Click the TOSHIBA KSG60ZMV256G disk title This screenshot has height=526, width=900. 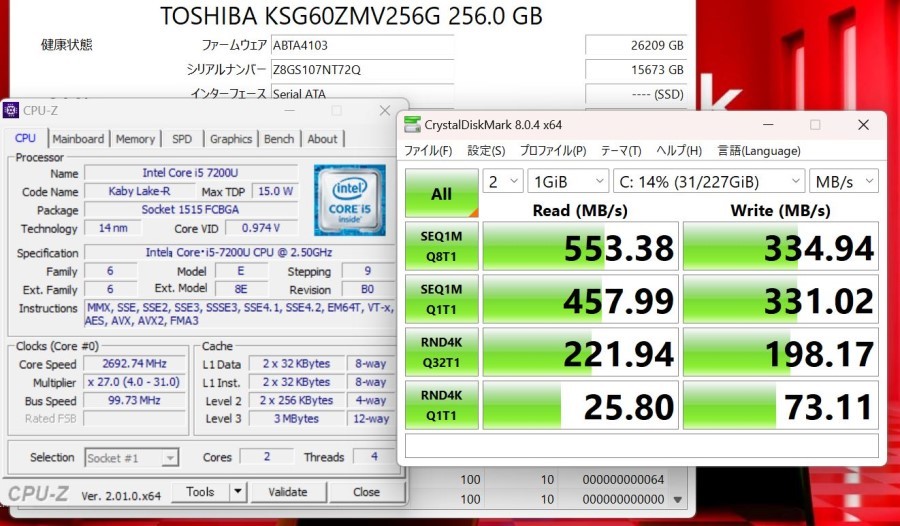coord(351,16)
